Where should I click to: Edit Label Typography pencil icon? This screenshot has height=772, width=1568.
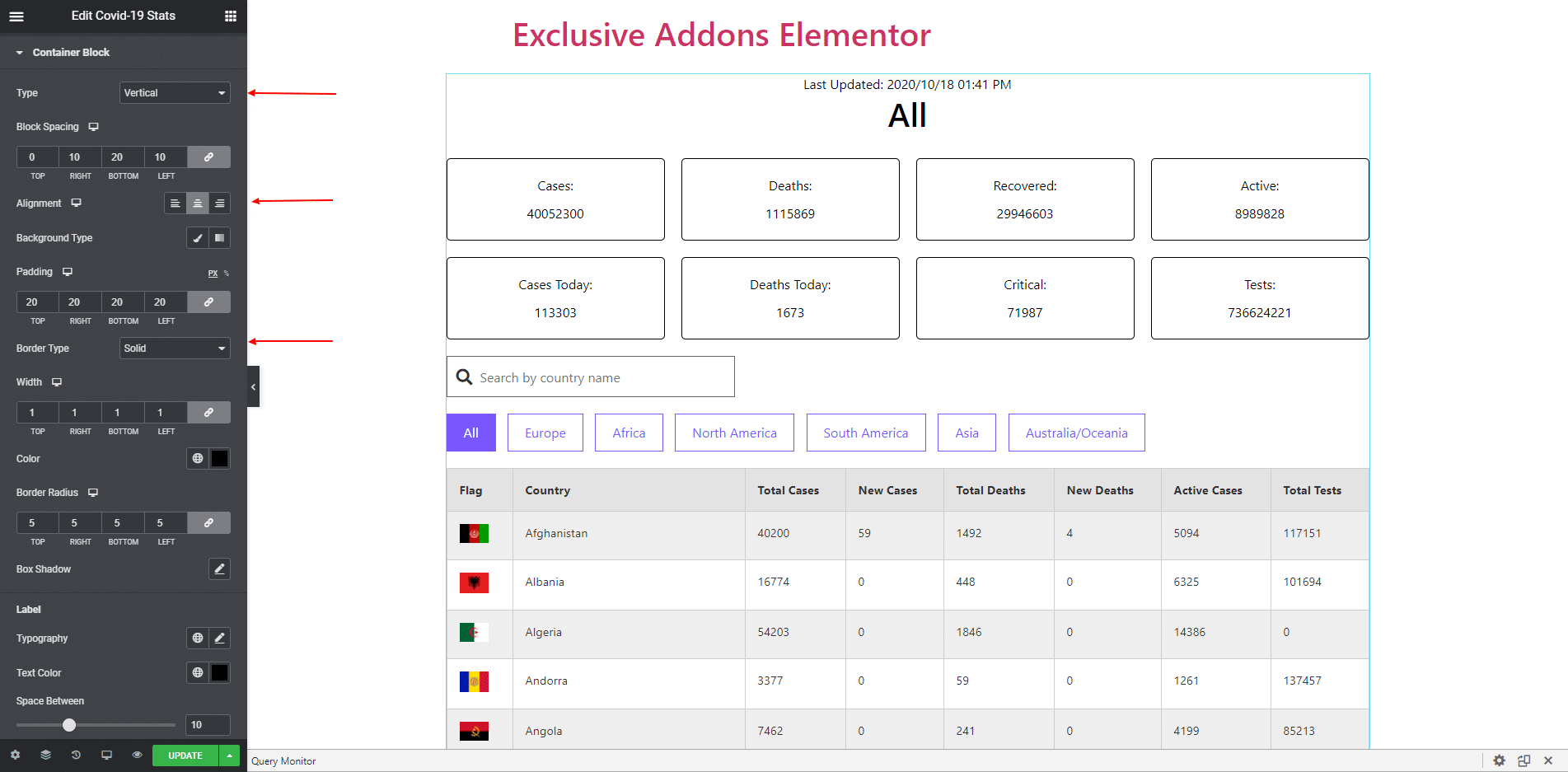pos(219,639)
